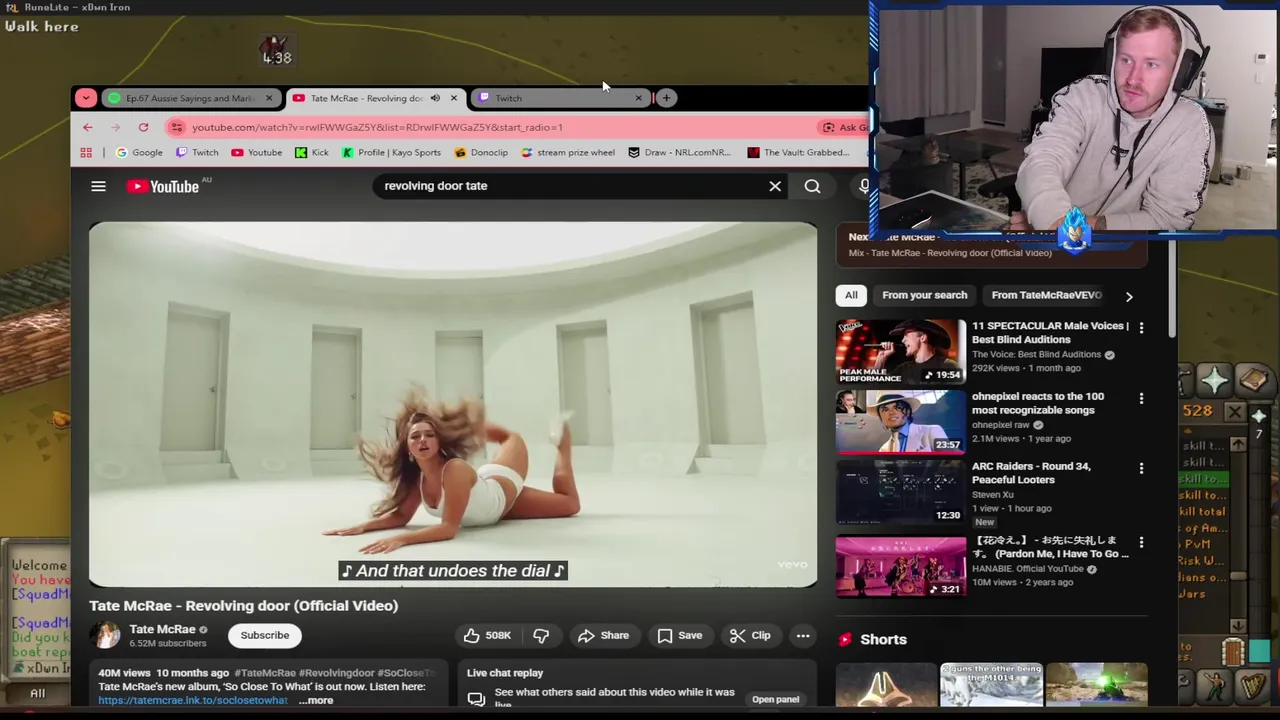The image size is (1280, 720).
Task: Click the Tate McRae channel name
Action: point(162,630)
